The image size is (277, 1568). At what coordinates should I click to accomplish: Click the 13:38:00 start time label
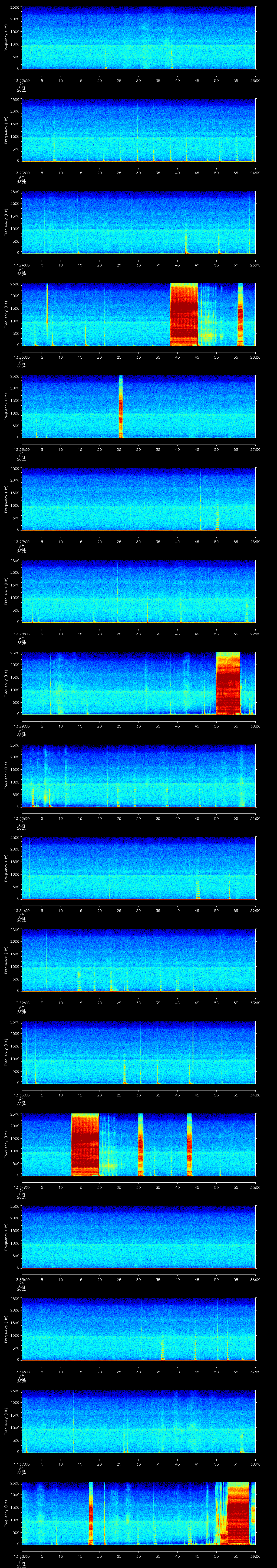tap(21, 1556)
